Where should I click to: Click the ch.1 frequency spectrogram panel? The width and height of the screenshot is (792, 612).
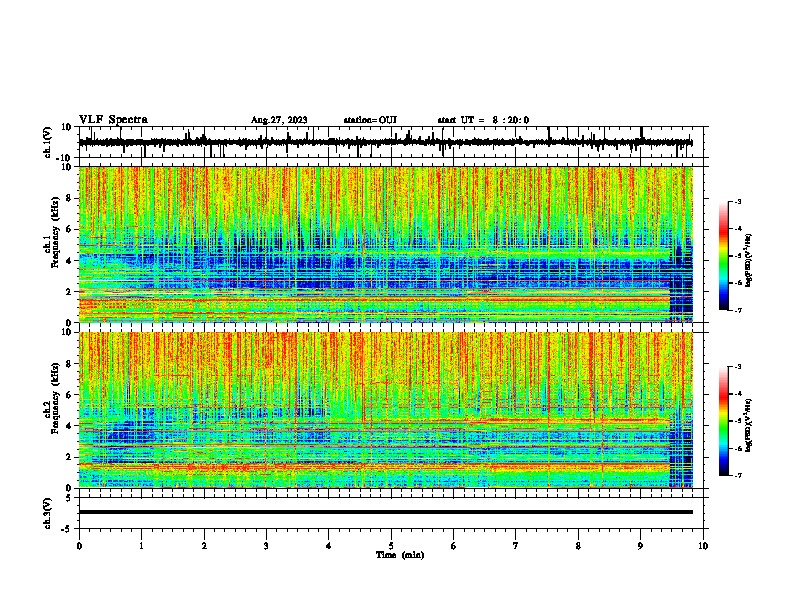click(386, 244)
